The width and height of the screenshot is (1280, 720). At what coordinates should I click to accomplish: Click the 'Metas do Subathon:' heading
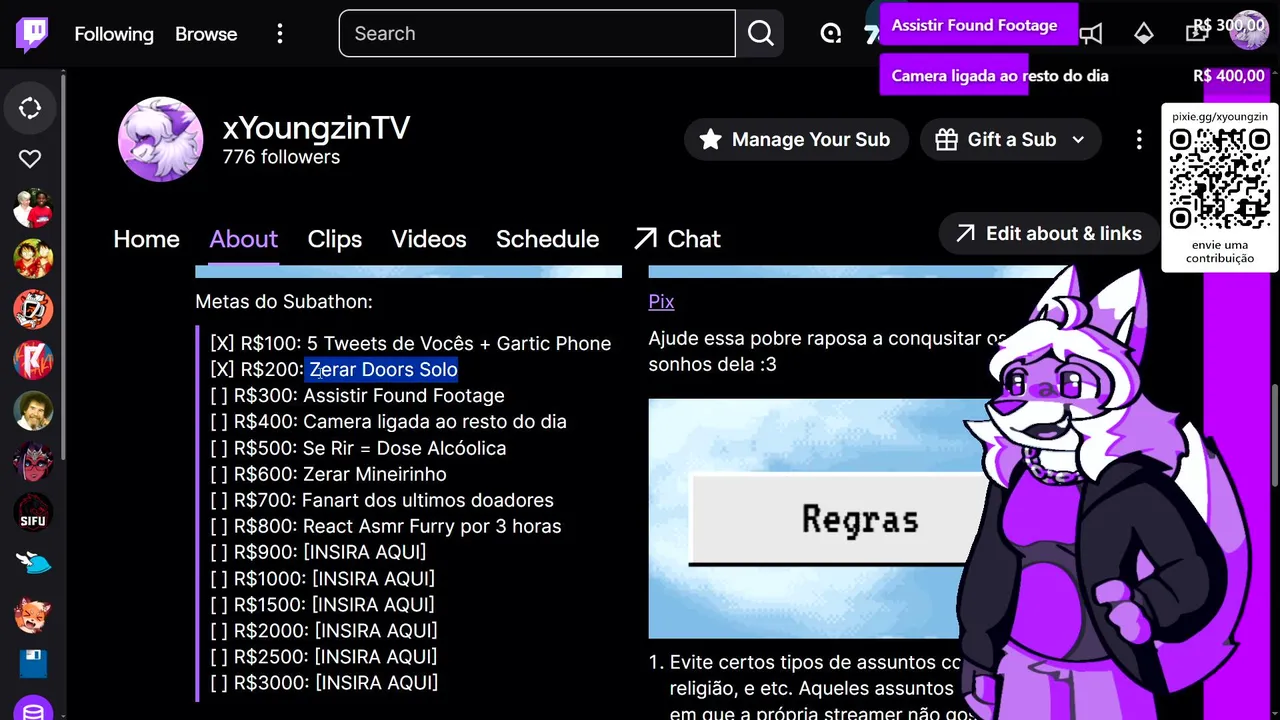pos(284,302)
